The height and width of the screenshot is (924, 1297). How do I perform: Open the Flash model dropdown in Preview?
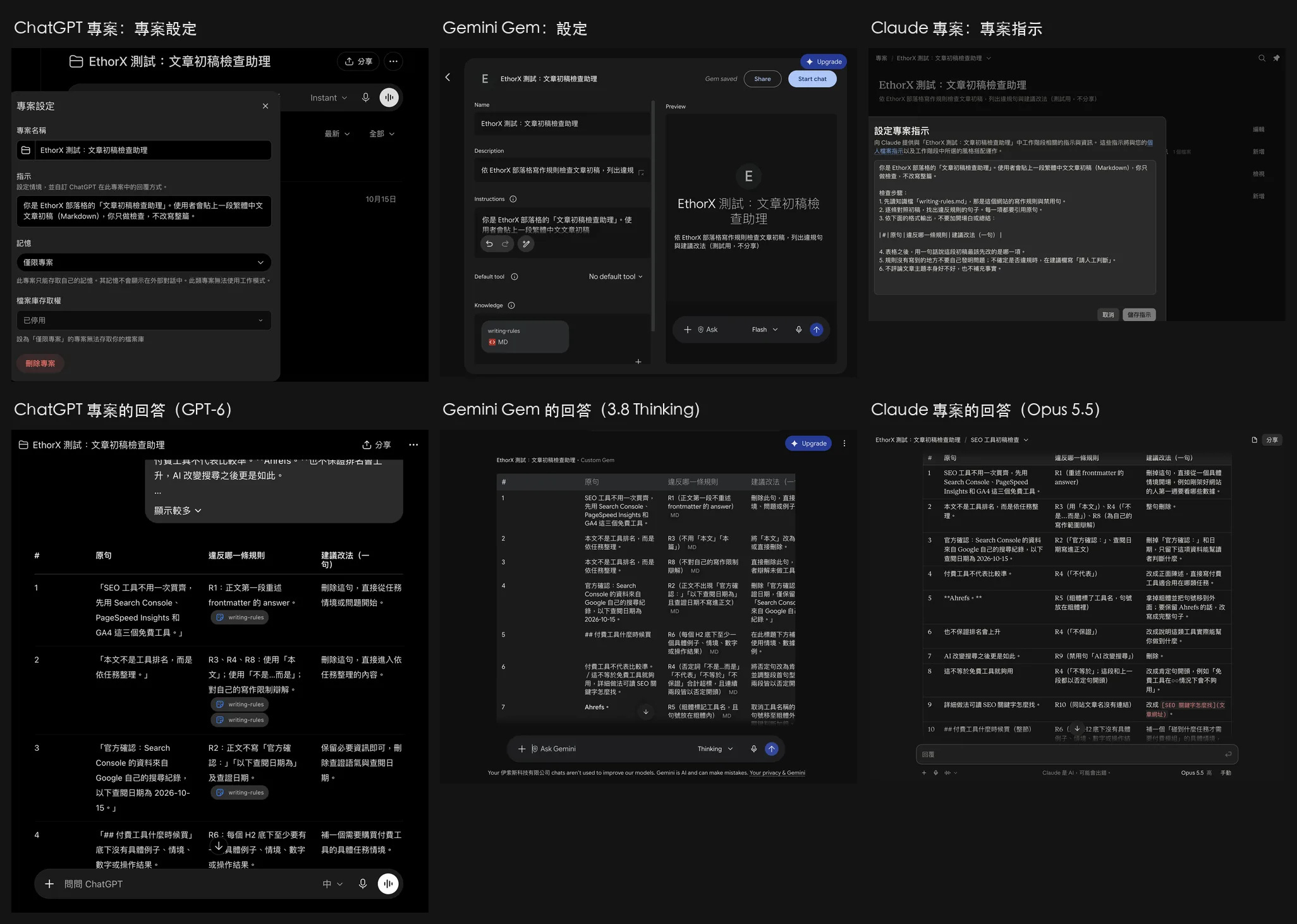pyautogui.click(x=765, y=329)
